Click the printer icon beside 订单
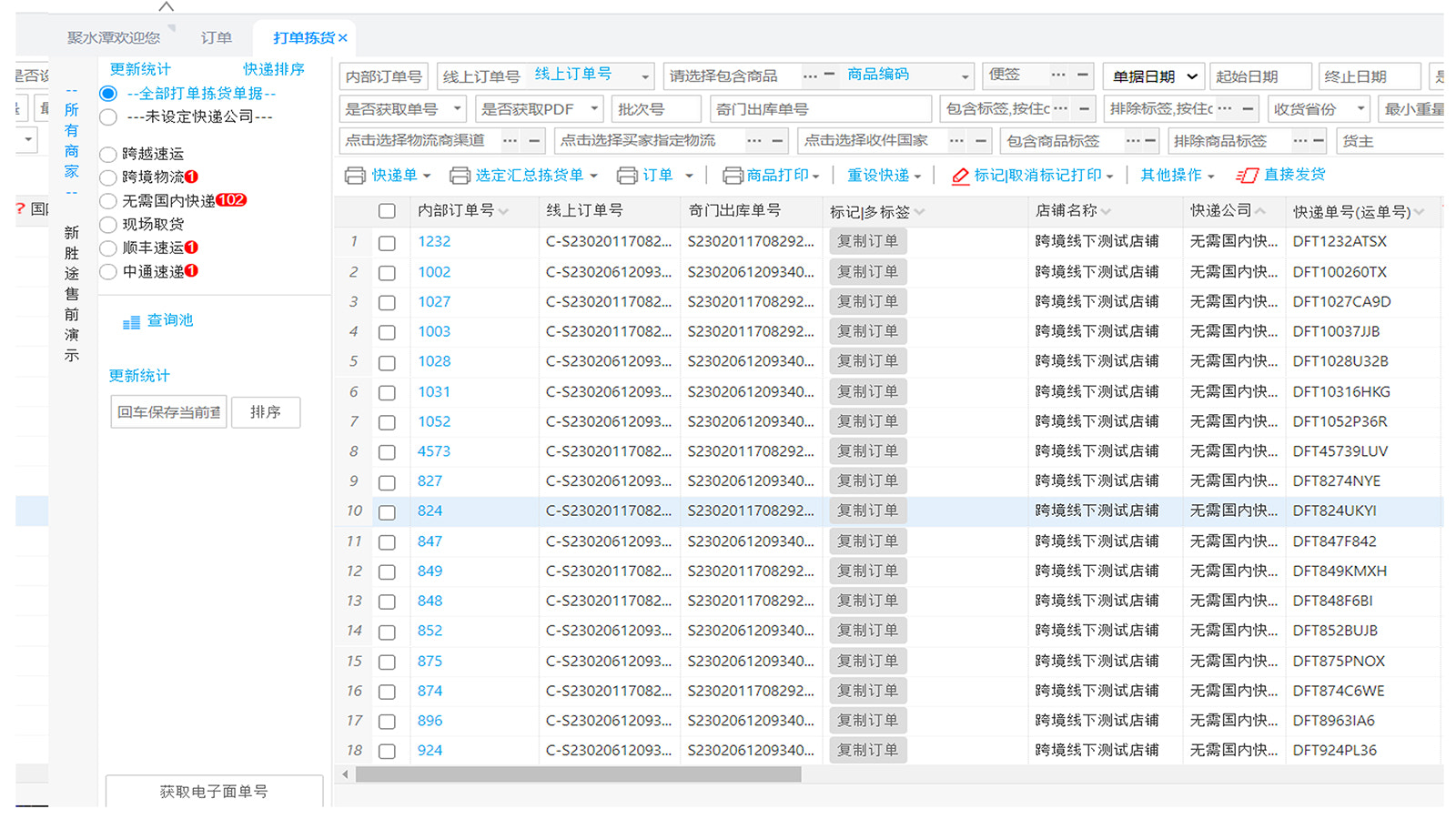The width and height of the screenshot is (1456, 819). point(627,175)
